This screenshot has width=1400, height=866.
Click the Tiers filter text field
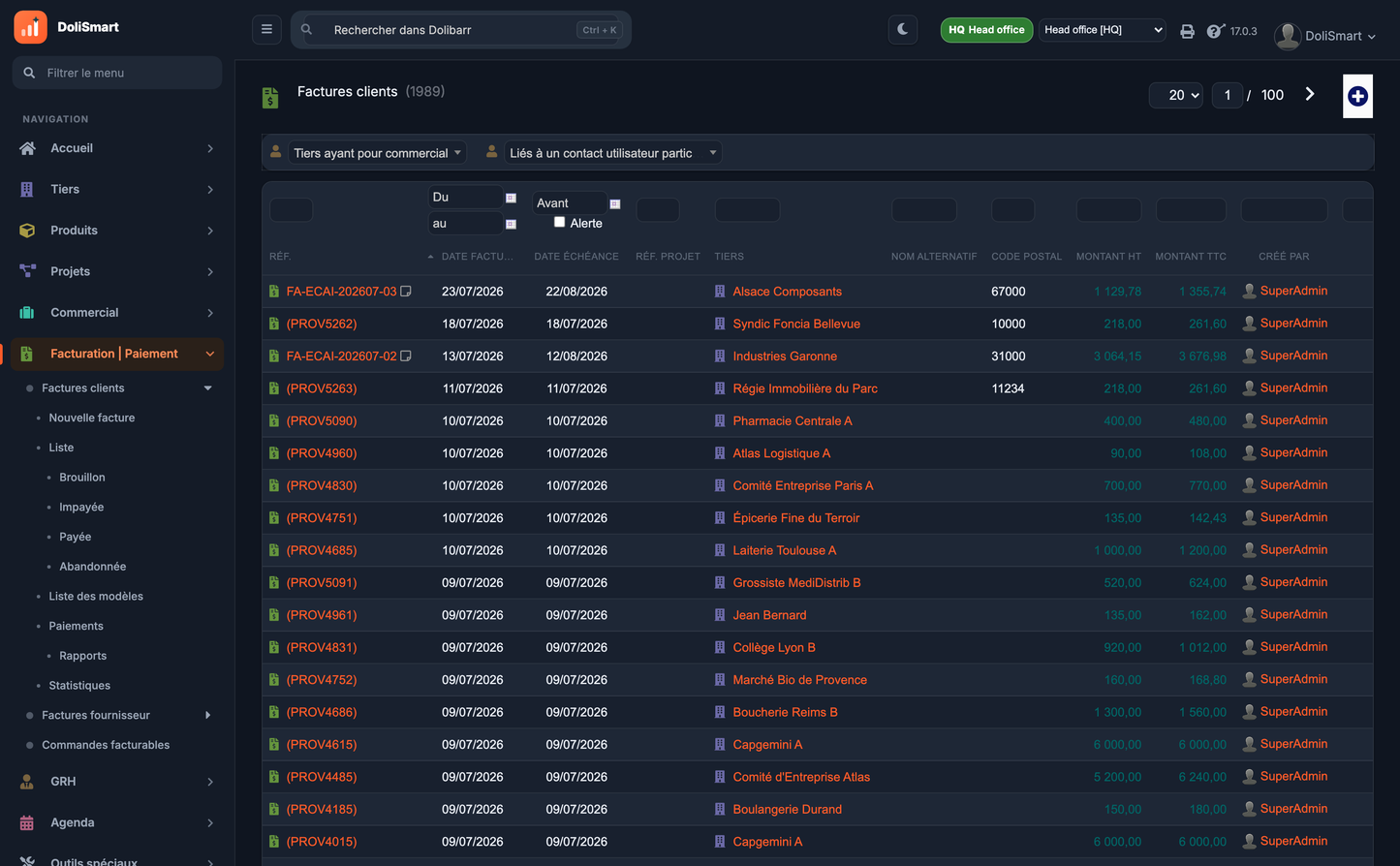pyautogui.click(x=747, y=210)
